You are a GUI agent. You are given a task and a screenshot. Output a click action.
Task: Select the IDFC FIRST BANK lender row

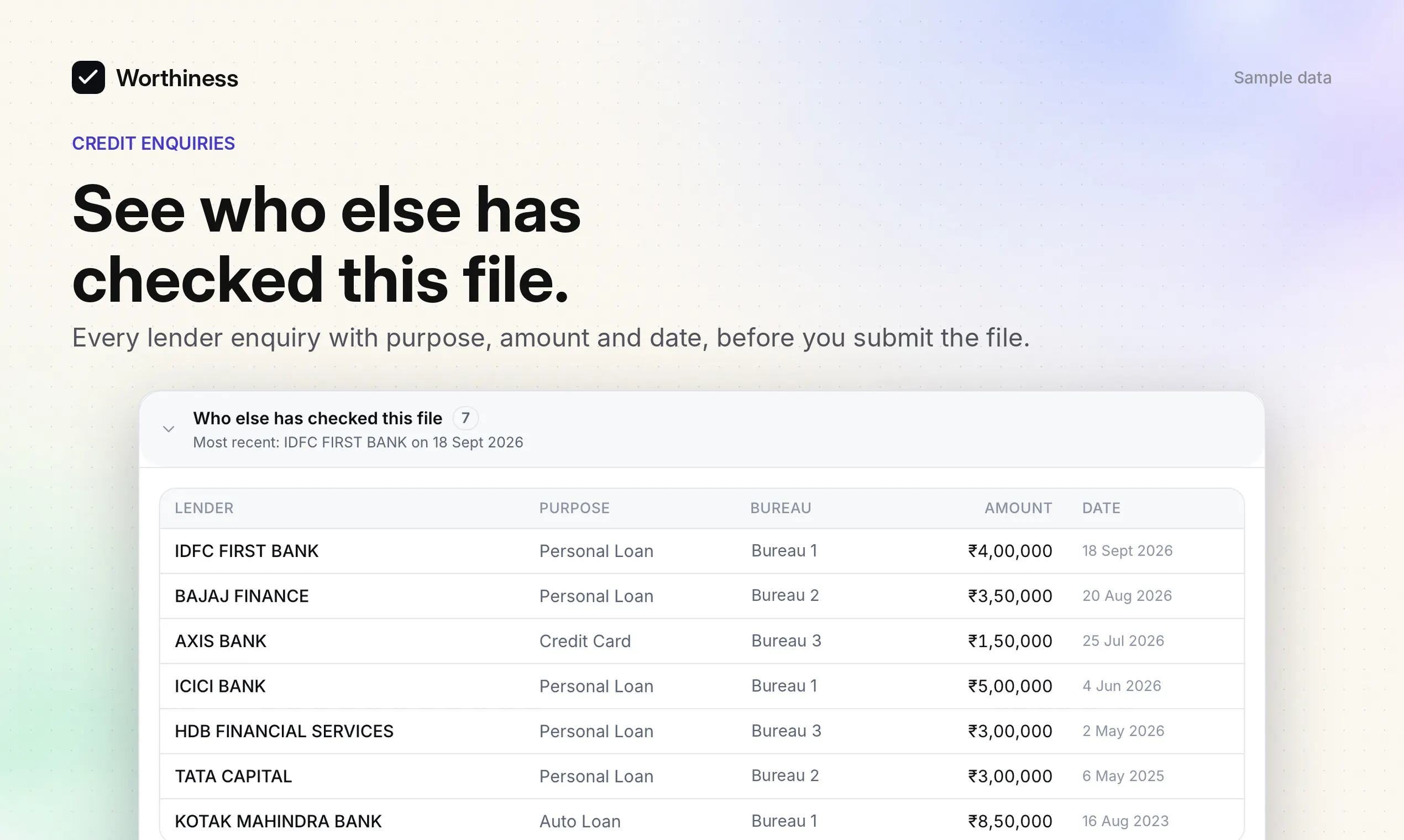tap(702, 552)
